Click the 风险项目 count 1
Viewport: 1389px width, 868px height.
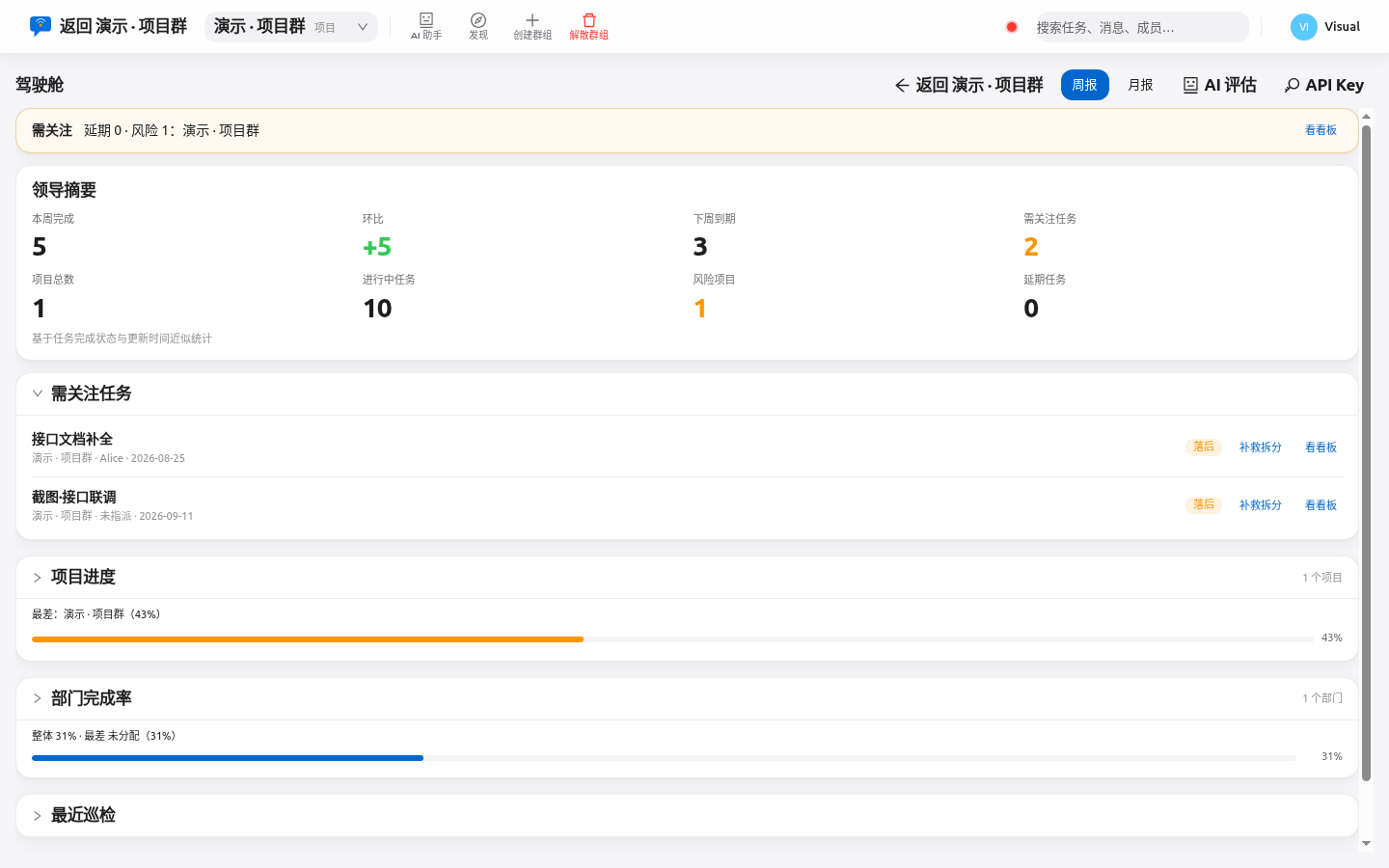[x=700, y=309]
